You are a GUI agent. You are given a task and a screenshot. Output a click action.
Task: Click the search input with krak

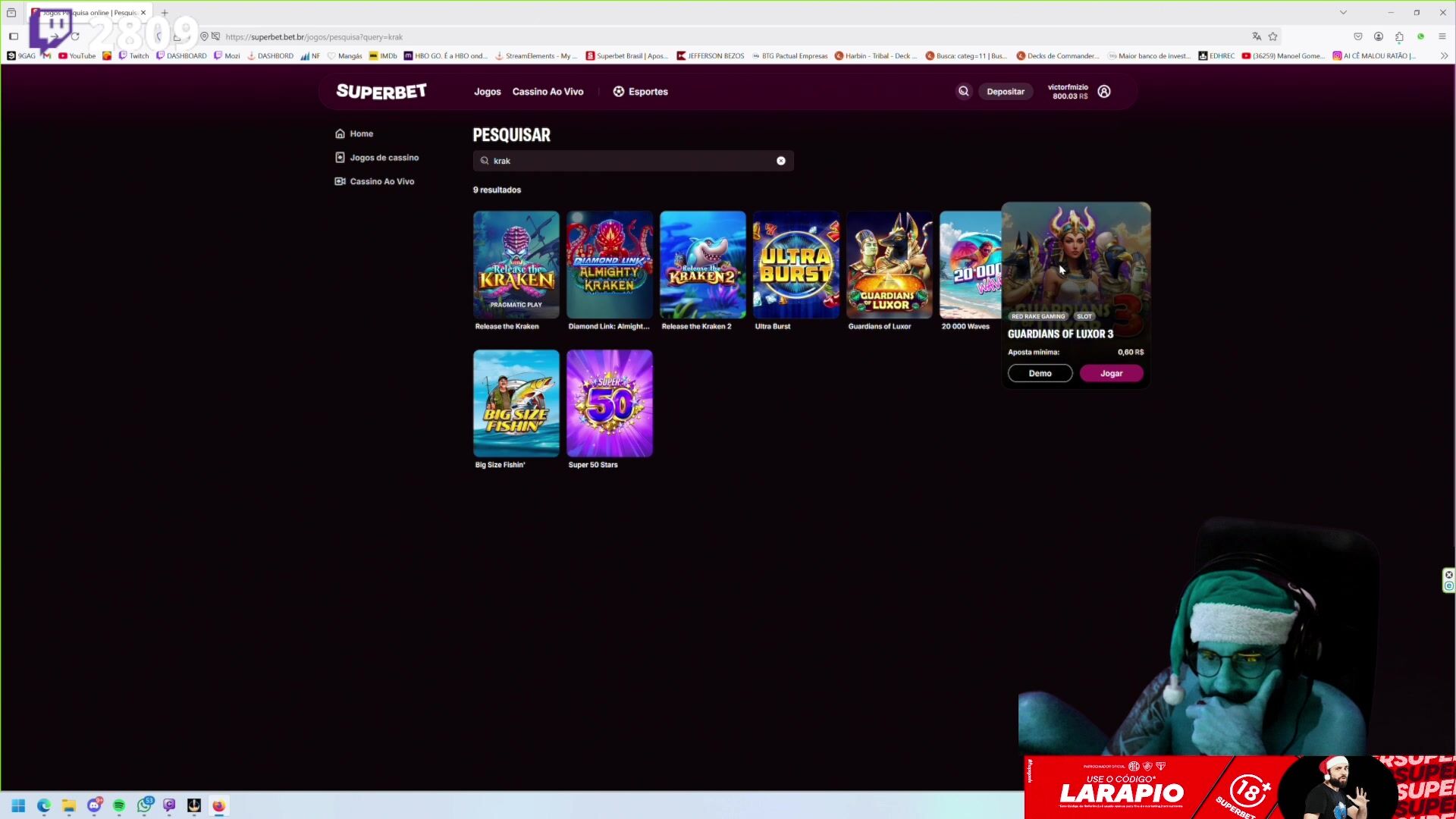pos(633,161)
